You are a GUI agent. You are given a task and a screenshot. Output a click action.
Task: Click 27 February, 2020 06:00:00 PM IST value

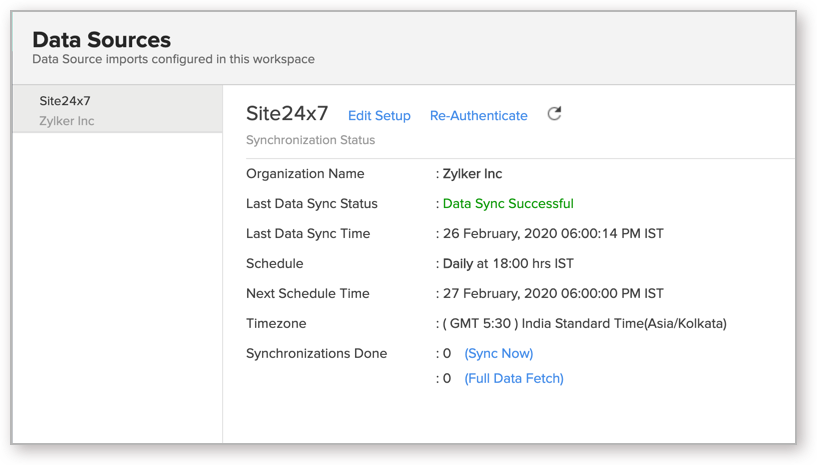coord(553,293)
